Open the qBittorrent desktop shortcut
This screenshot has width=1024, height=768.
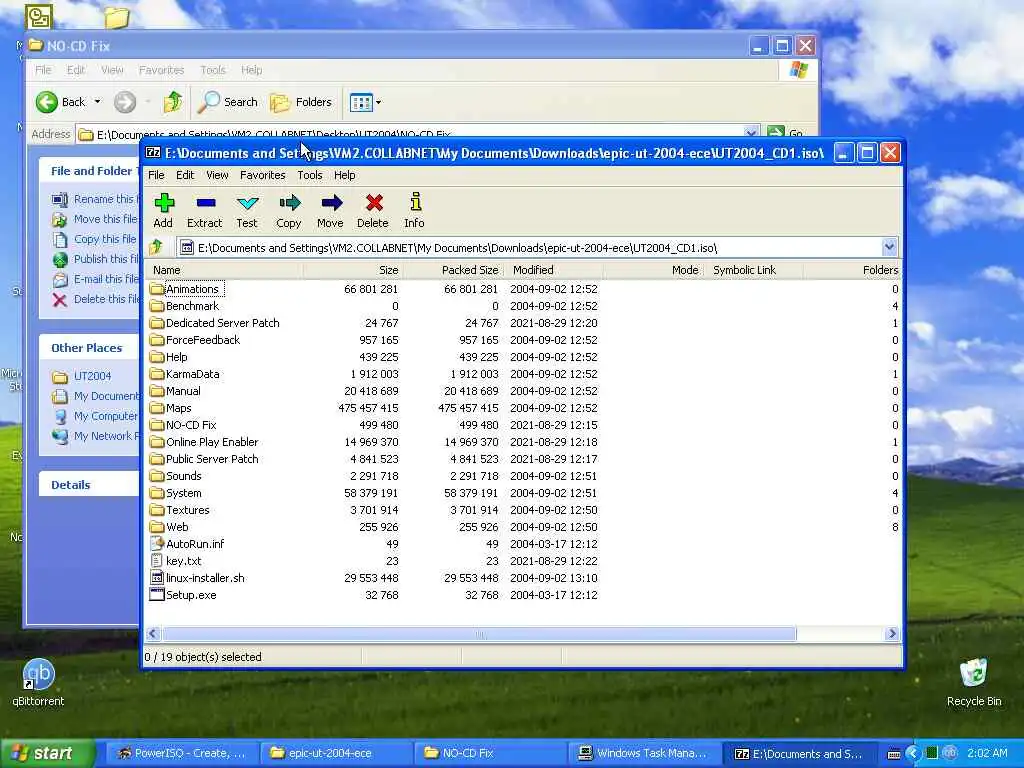click(x=38, y=682)
